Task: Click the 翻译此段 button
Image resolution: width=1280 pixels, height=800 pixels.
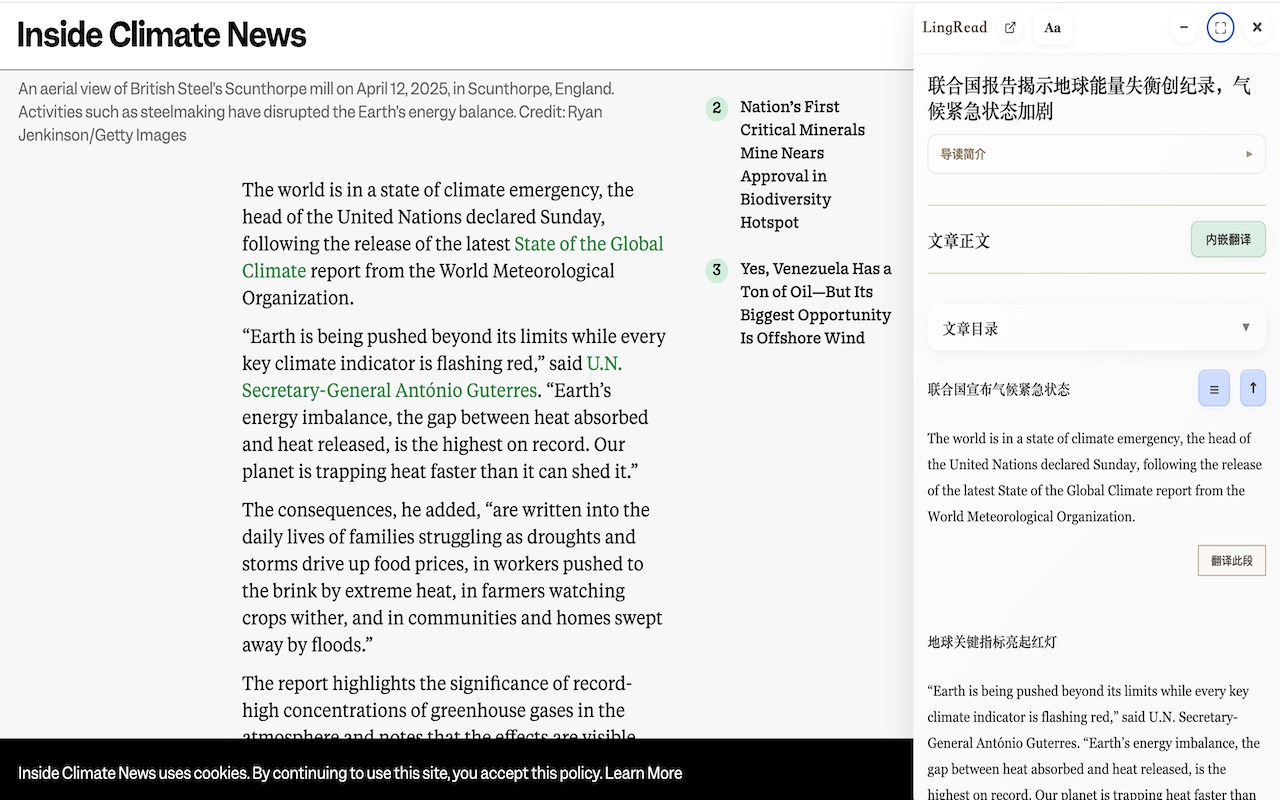Action: pyautogui.click(x=1231, y=561)
